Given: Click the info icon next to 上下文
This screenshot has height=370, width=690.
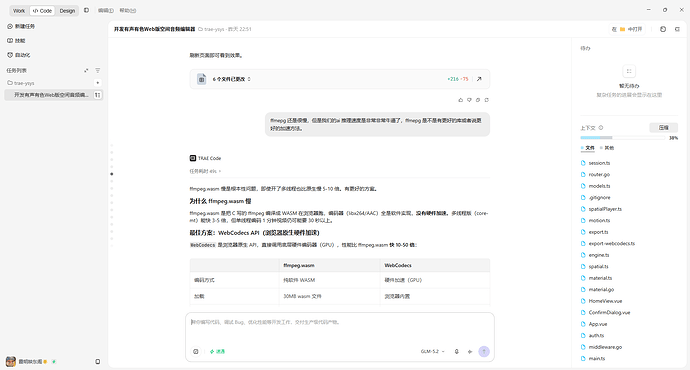Looking at the screenshot, I should pos(601,128).
